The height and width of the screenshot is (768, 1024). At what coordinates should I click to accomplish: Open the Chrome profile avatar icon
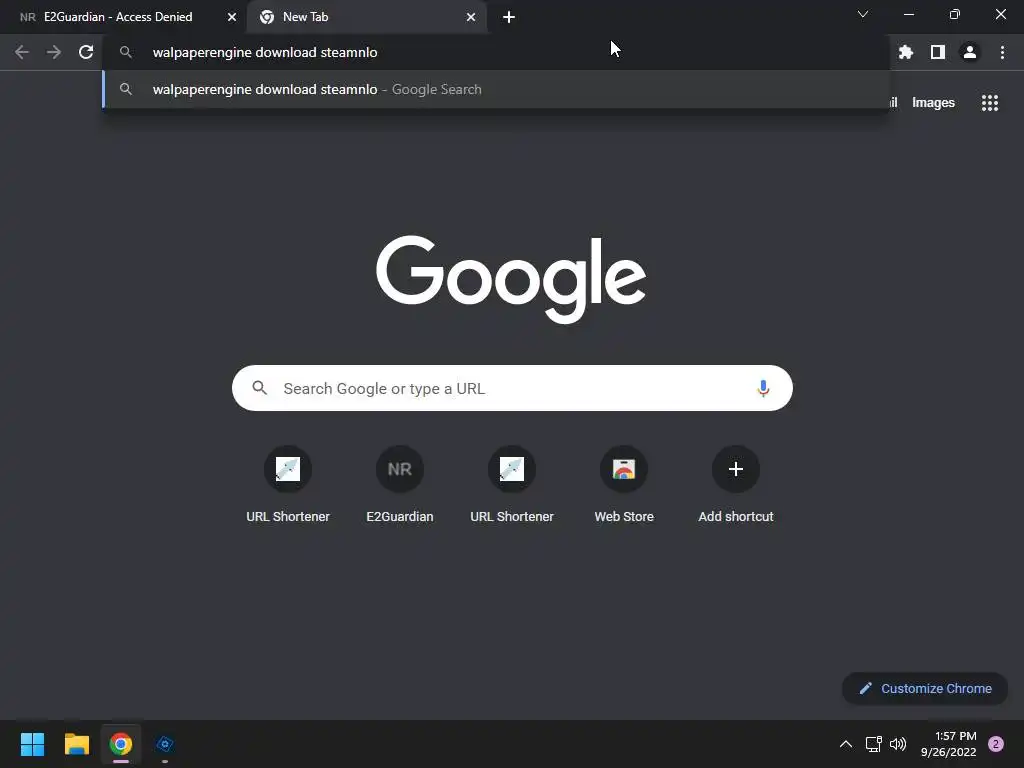pyautogui.click(x=970, y=52)
